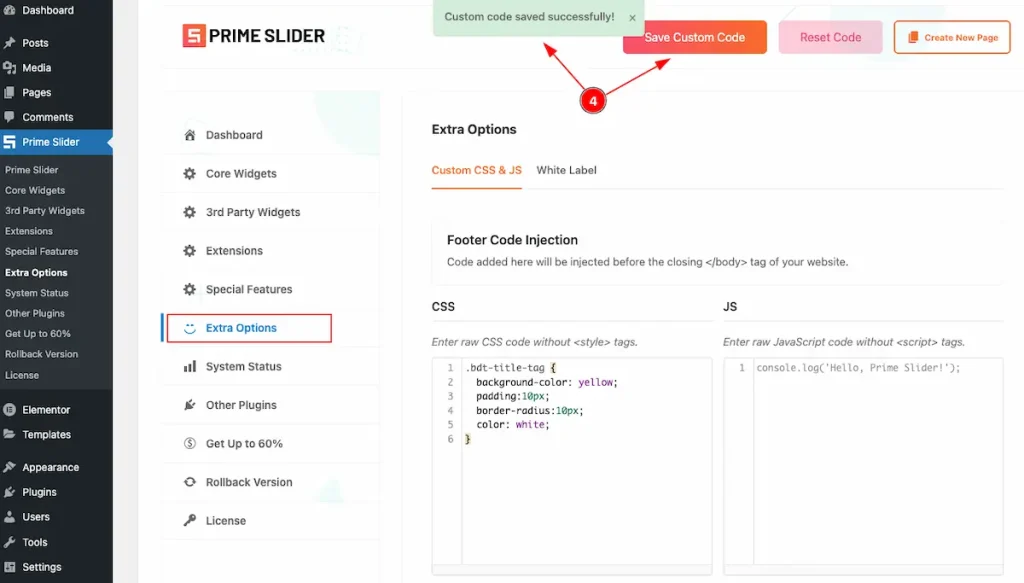Select the Custom CSS & JS tab
This screenshot has height=583, width=1024.
[476, 170]
